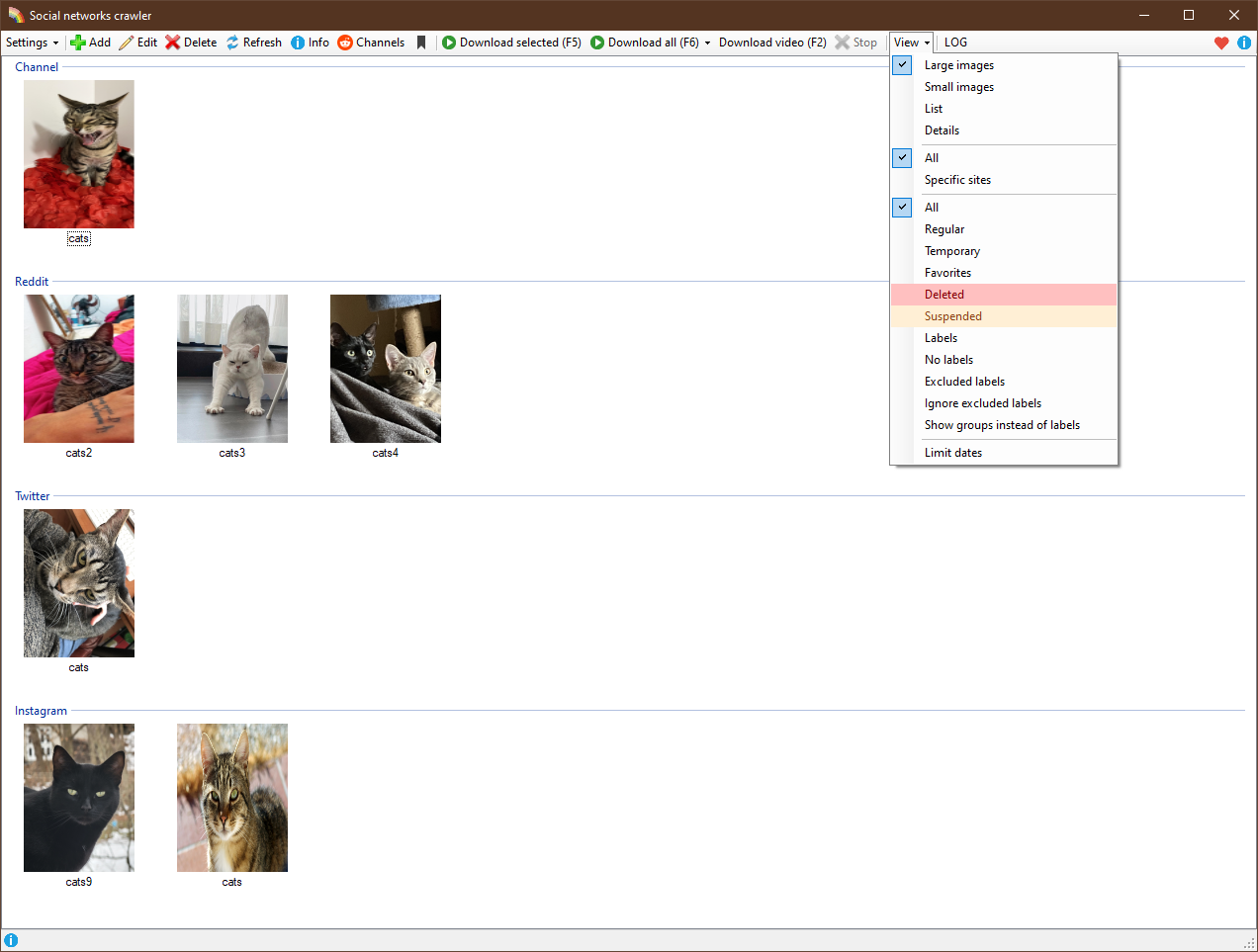Expand the Settings dropdown arrow
The height and width of the screenshot is (952, 1258).
pos(55,43)
